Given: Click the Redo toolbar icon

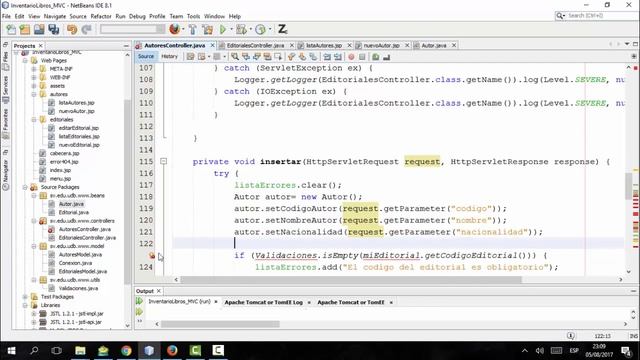Looking at the screenshot, I should (x=87, y=29).
